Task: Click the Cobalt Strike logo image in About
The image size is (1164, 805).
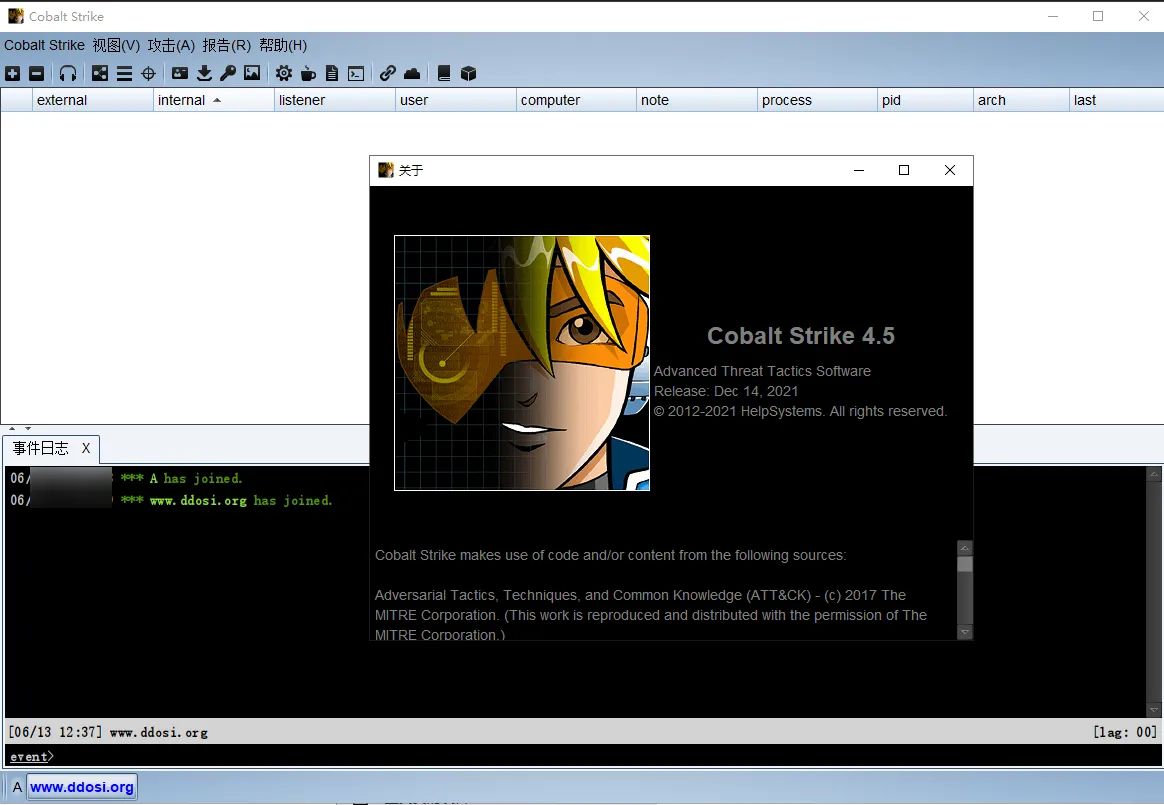Action: (x=522, y=363)
